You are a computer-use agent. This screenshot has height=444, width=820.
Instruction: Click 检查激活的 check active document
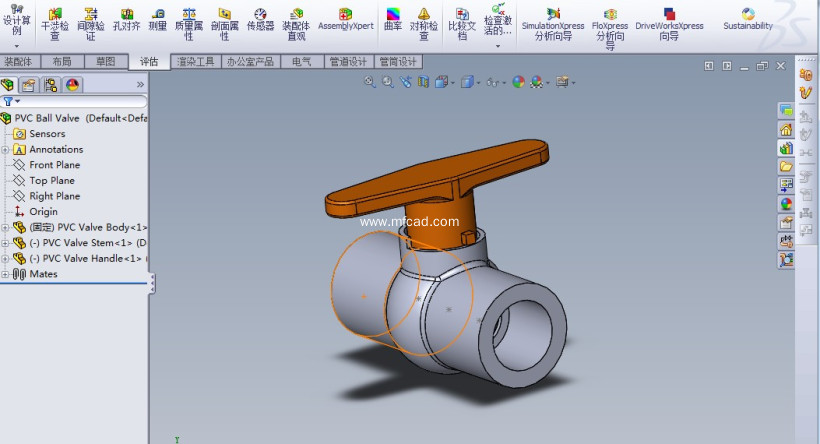[x=498, y=20]
